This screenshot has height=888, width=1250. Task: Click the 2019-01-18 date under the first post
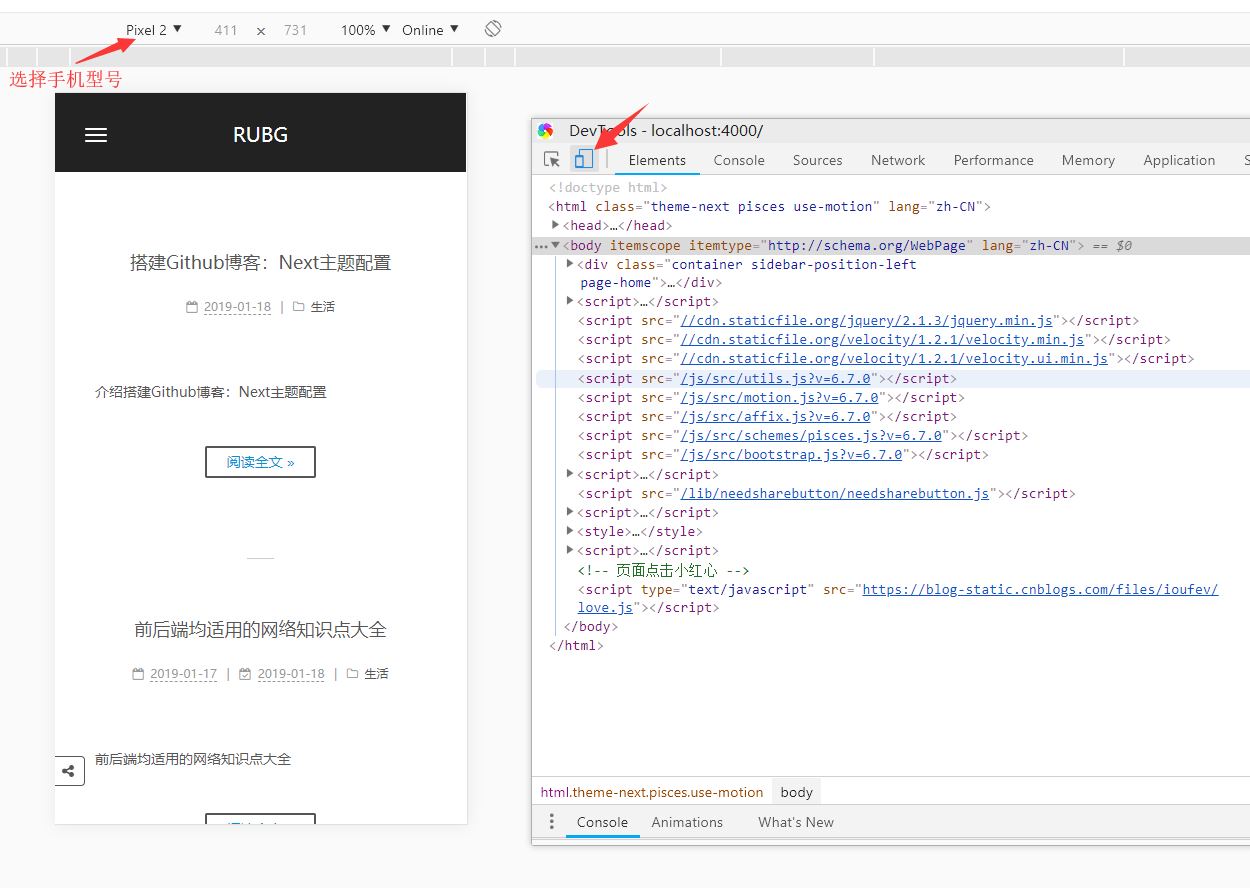coord(237,307)
